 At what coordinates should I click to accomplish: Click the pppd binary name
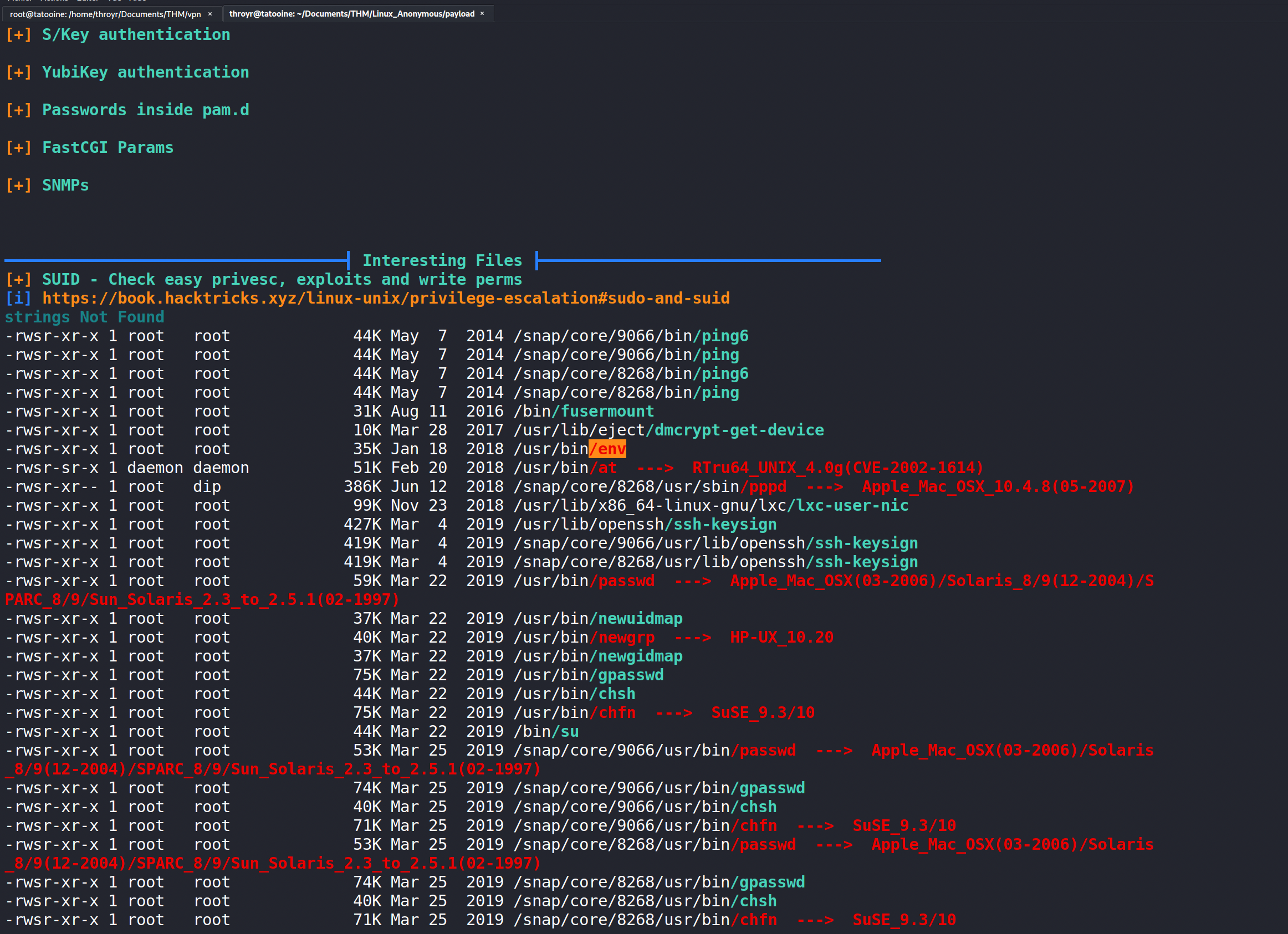pos(763,486)
